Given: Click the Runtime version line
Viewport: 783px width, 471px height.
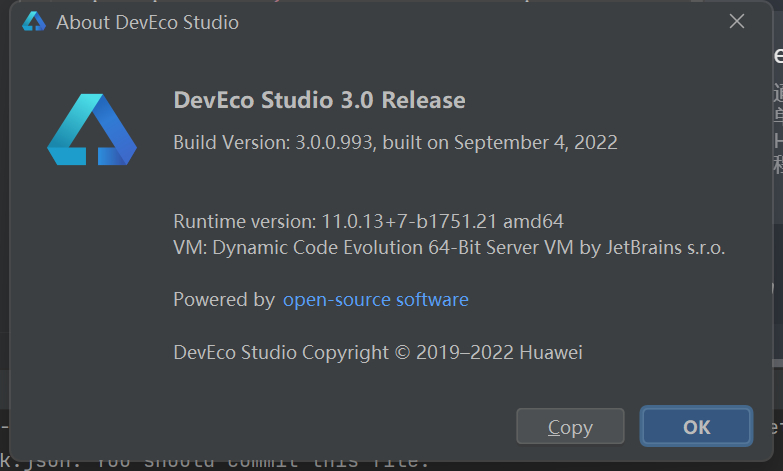Looking at the screenshot, I should click(369, 221).
